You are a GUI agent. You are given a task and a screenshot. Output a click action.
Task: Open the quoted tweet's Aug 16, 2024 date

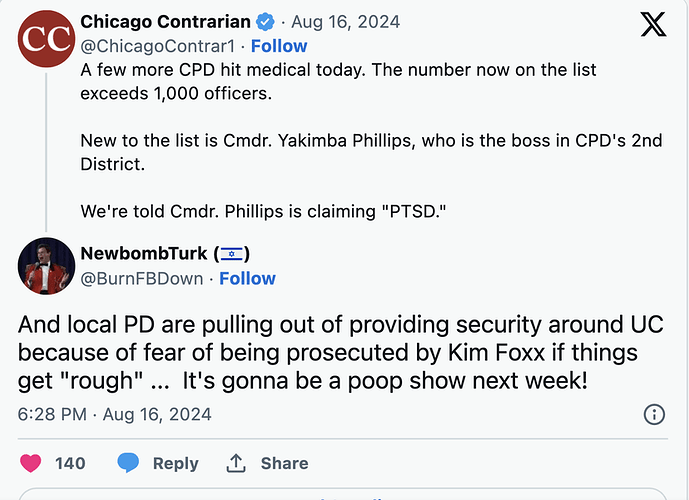[x=346, y=22]
